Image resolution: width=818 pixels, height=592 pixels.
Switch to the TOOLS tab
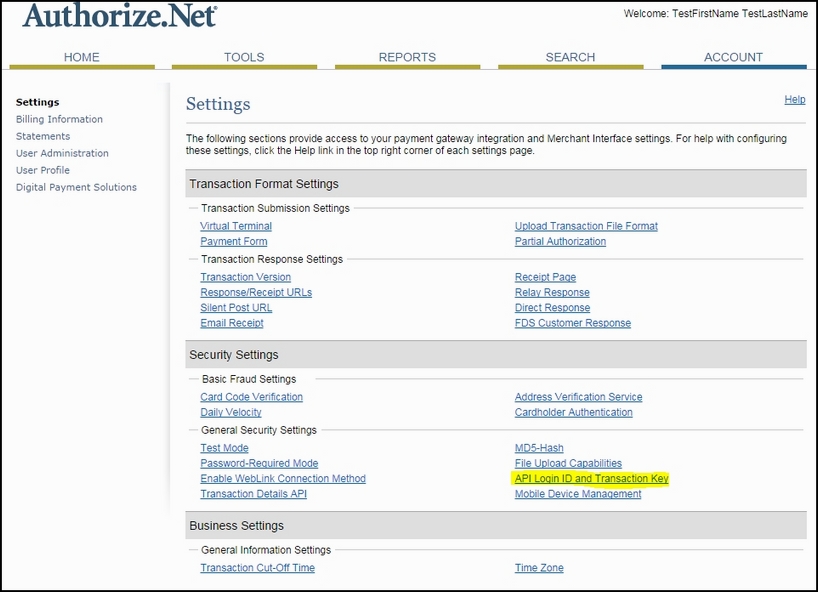tap(244, 57)
